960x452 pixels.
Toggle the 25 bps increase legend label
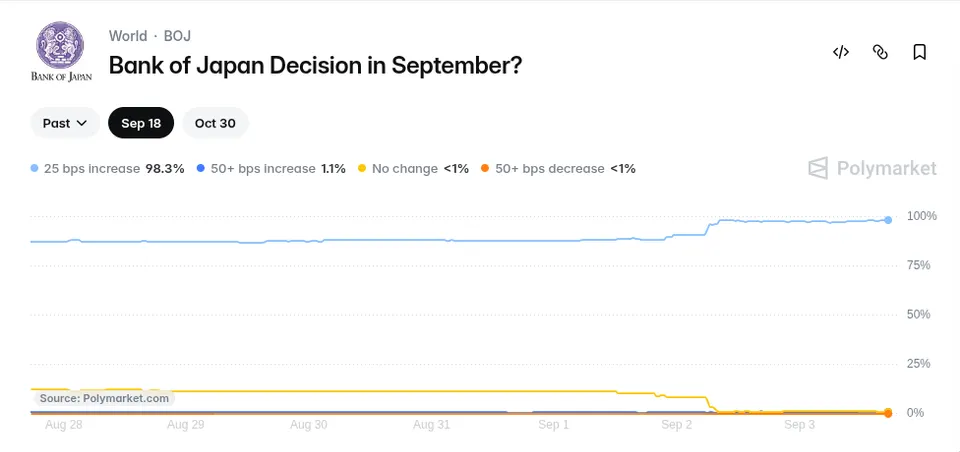[x=92, y=168]
